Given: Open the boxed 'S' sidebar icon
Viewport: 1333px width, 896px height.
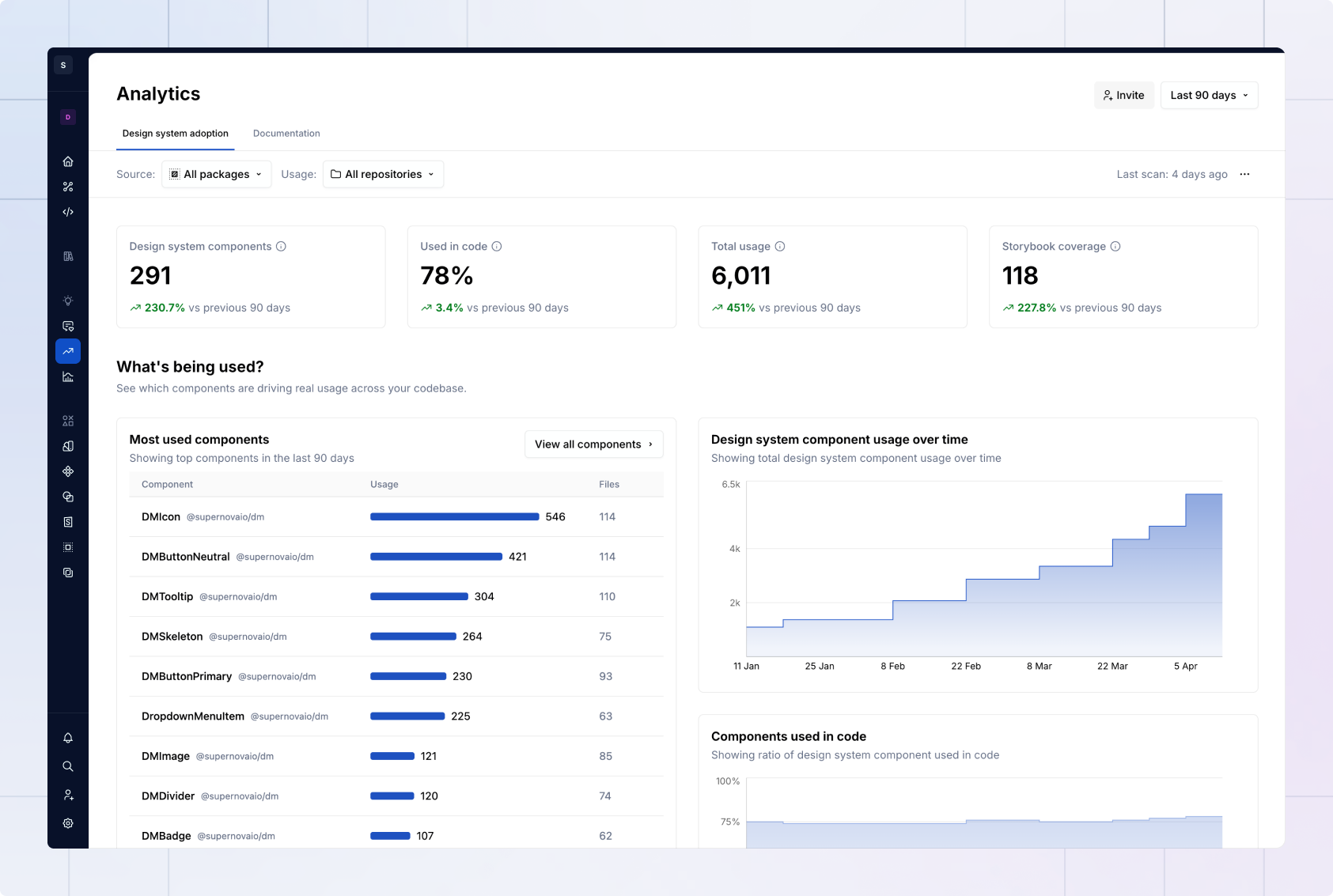Looking at the screenshot, I should [x=68, y=522].
